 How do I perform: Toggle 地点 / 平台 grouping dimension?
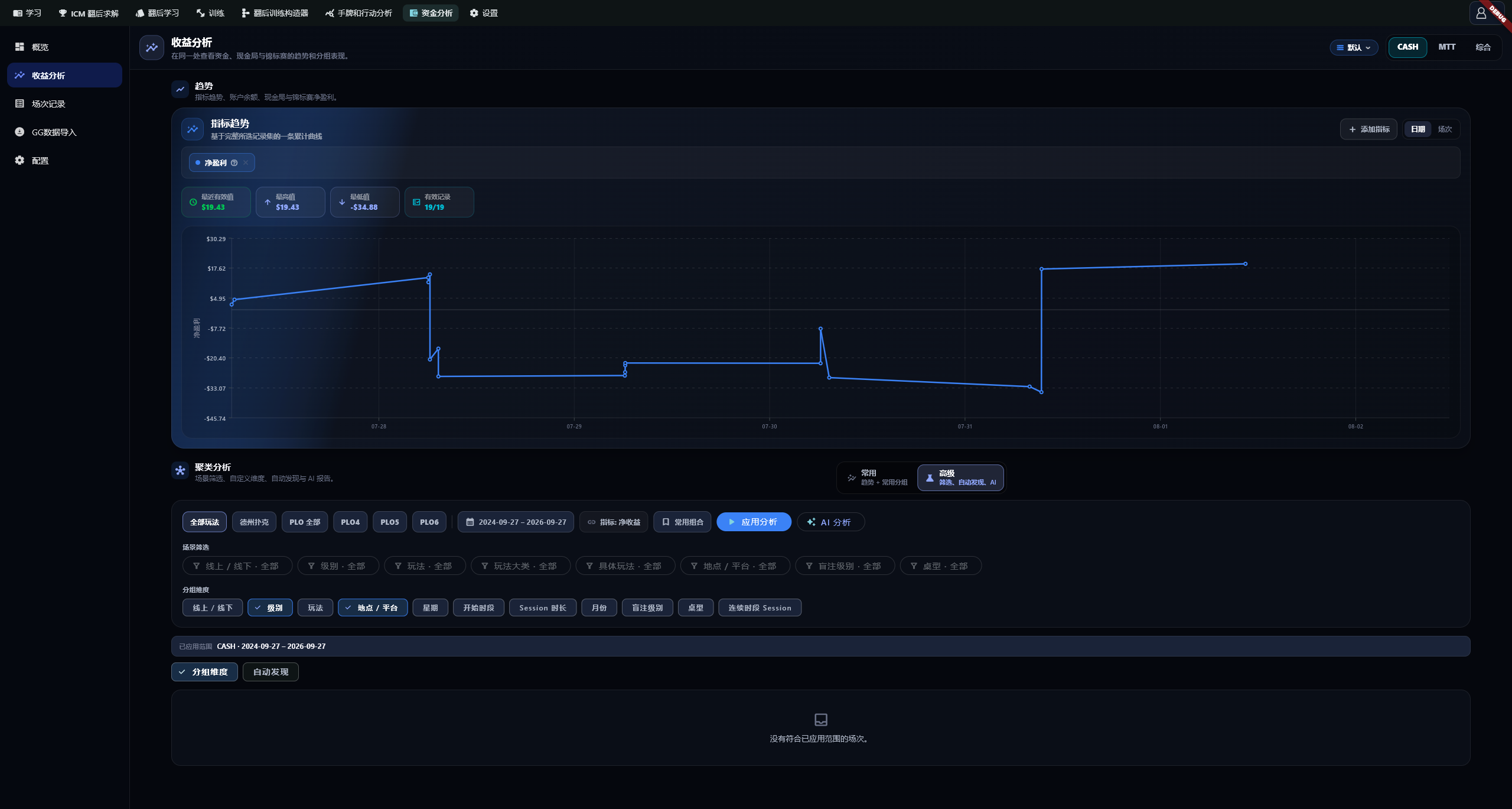point(373,607)
